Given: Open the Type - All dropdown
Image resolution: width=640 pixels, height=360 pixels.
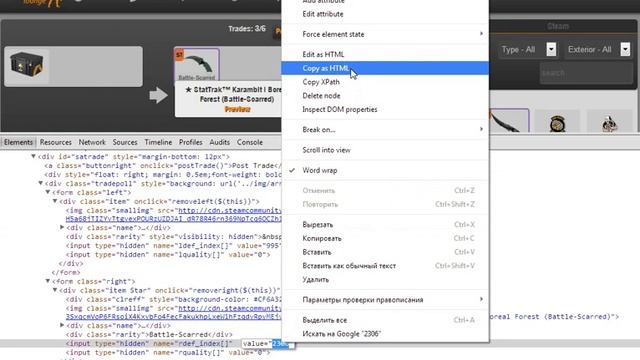Looking at the screenshot, I should pyautogui.click(x=527, y=49).
